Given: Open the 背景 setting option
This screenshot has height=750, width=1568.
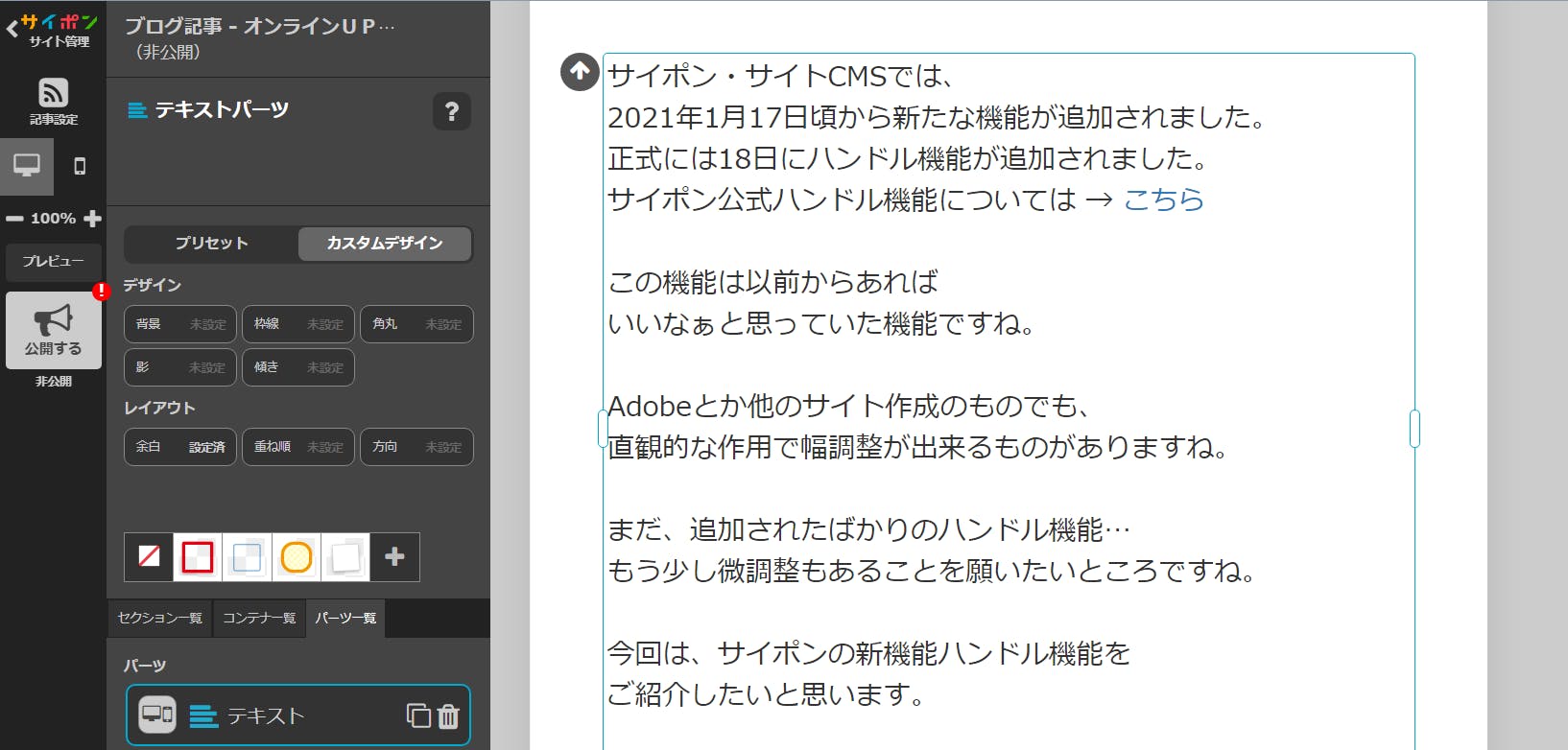Looking at the screenshot, I should click(x=180, y=324).
